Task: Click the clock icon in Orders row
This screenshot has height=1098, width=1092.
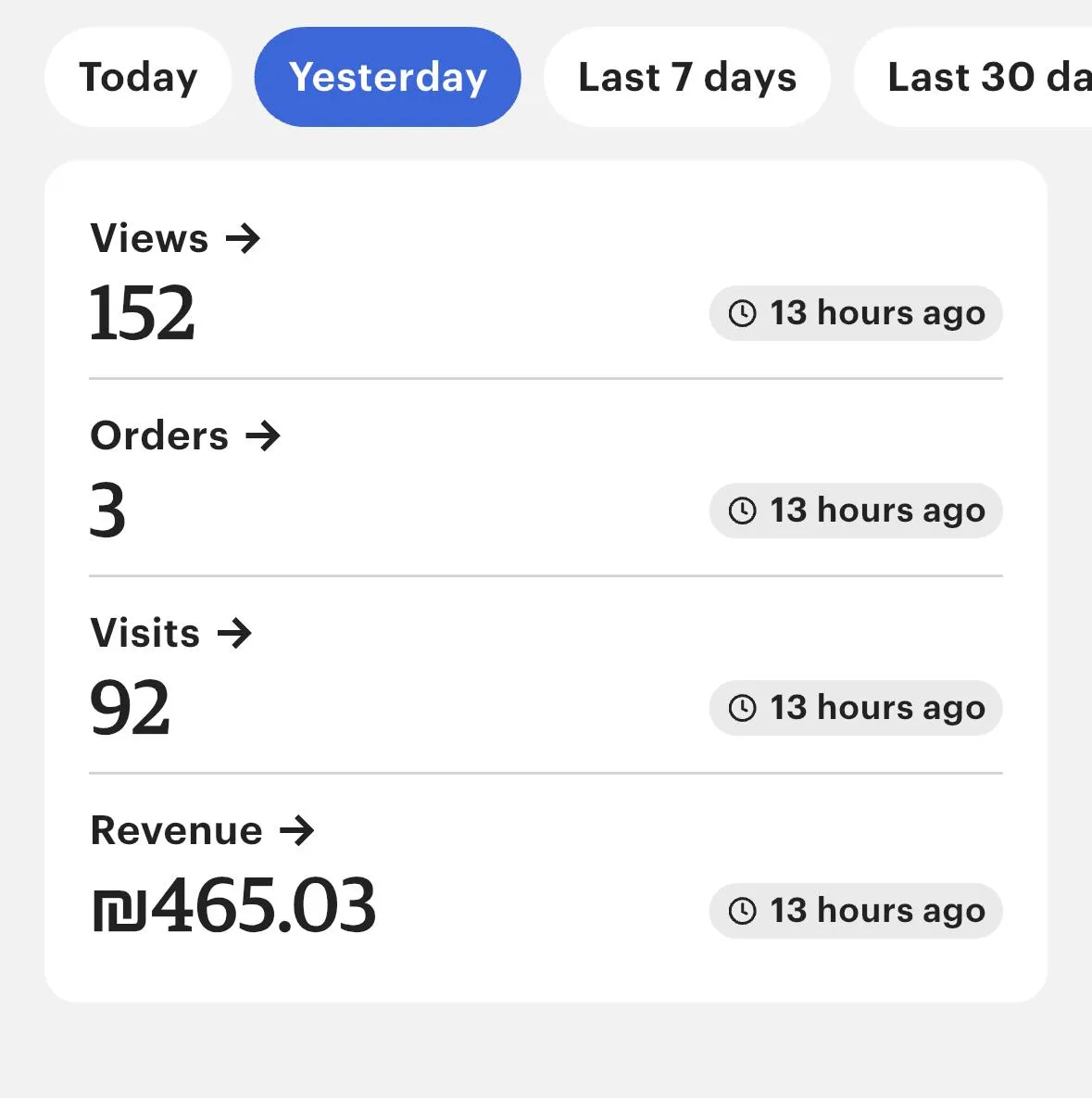Action: coord(742,511)
